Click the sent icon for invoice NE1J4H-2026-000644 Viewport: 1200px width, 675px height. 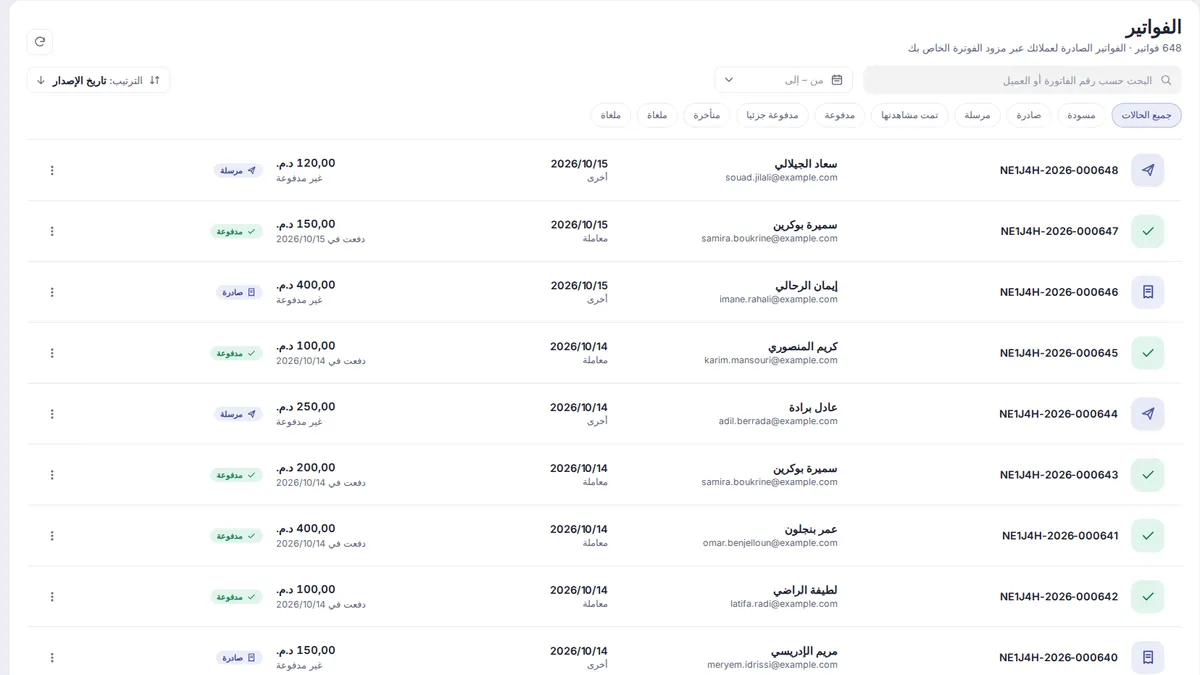[x=1147, y=414]
